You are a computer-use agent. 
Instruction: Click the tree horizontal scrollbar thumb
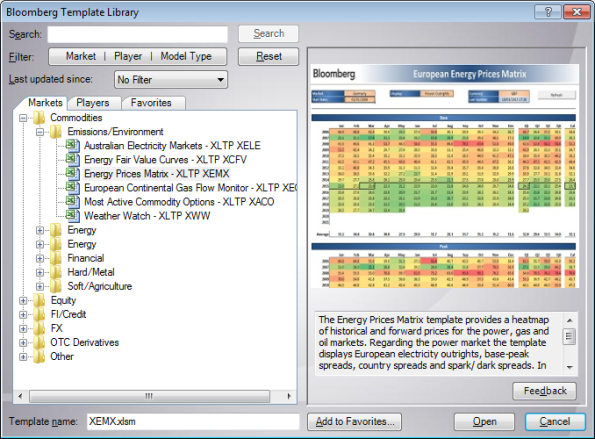pyautogui.click(x=150, y=396)
